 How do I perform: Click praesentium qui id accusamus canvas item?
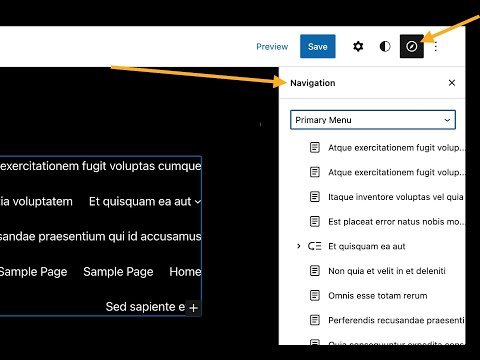[101, 236]
